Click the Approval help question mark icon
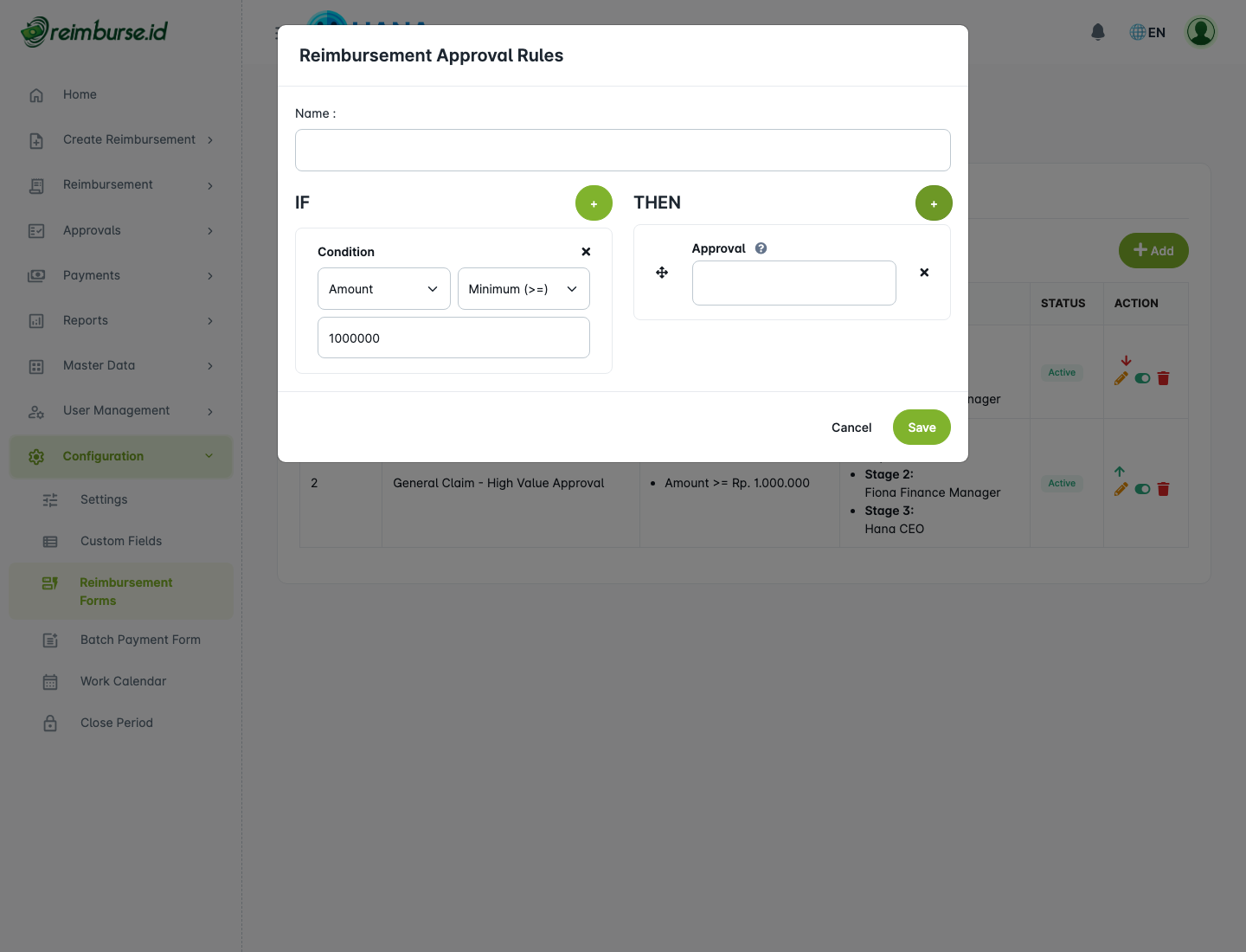 (761, 248)
